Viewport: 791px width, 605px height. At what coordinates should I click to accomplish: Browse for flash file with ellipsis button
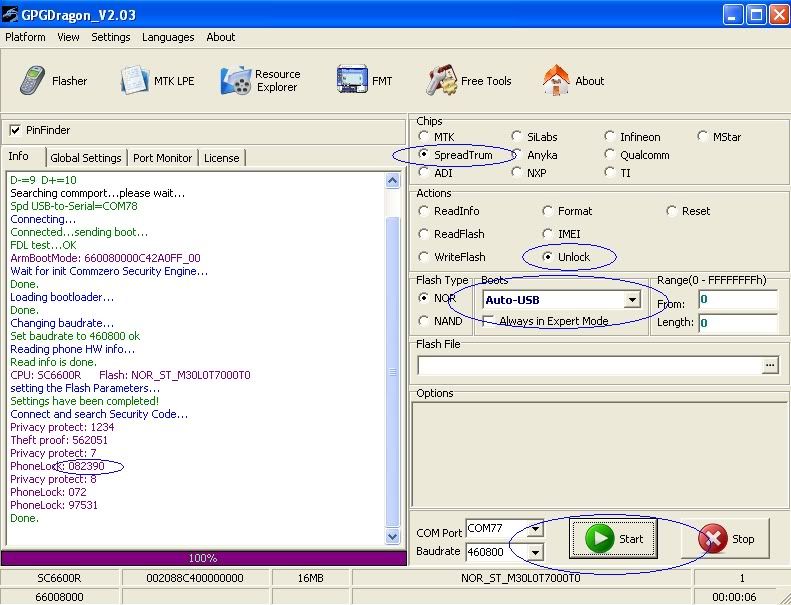(x=770, y=365)
